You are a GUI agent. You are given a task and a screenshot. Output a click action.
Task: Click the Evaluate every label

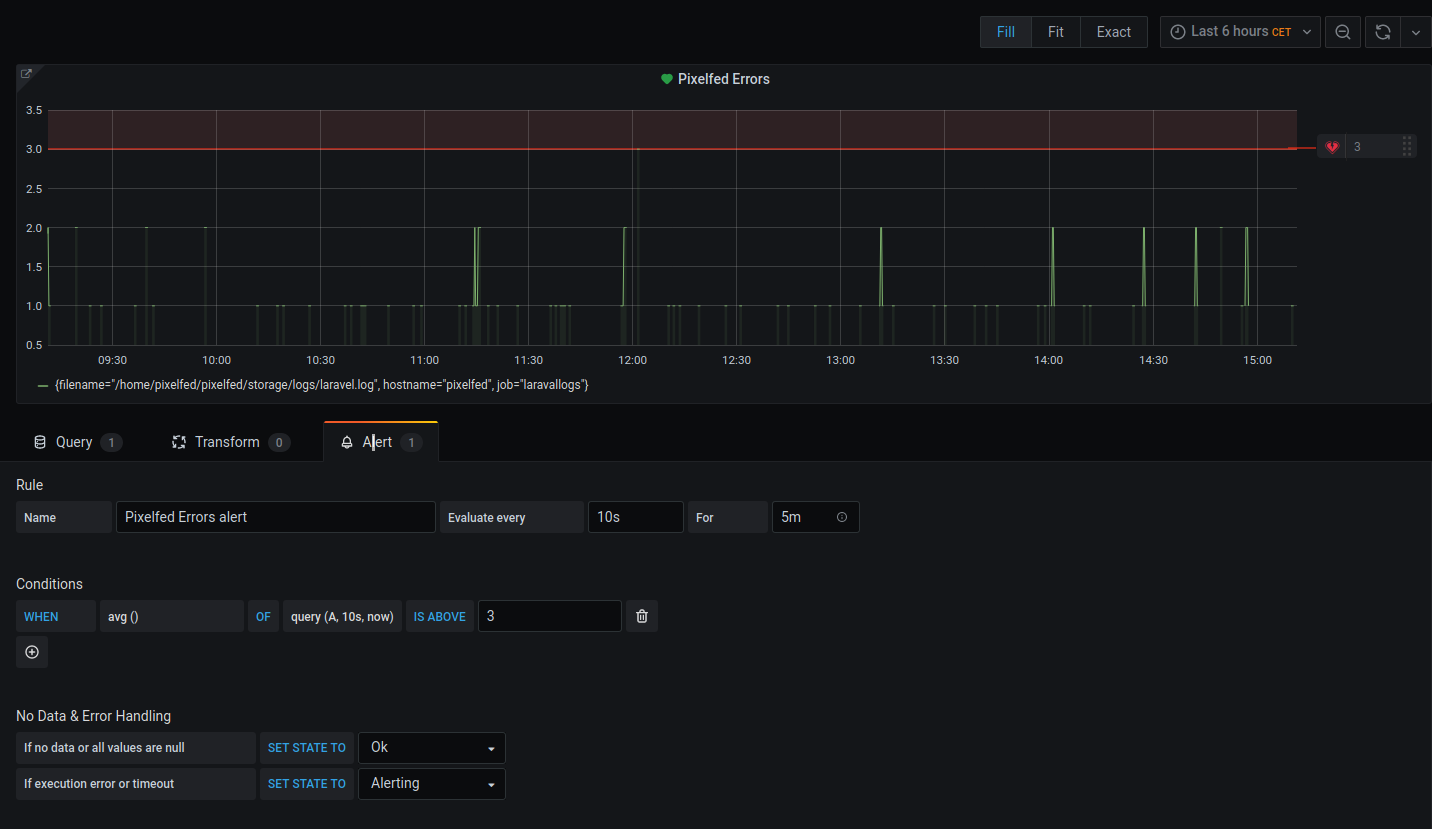(x=512, y=517)
